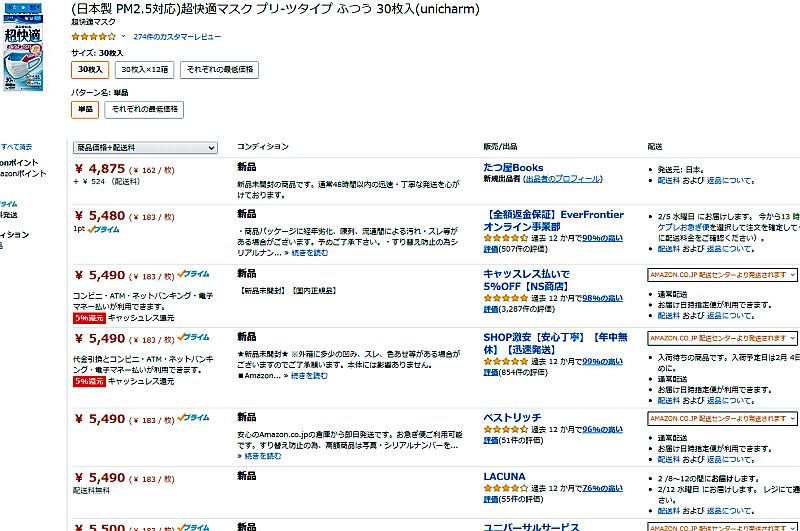
Task: Choose それぞれの最低価格 size option
Action: pos(219,69)
